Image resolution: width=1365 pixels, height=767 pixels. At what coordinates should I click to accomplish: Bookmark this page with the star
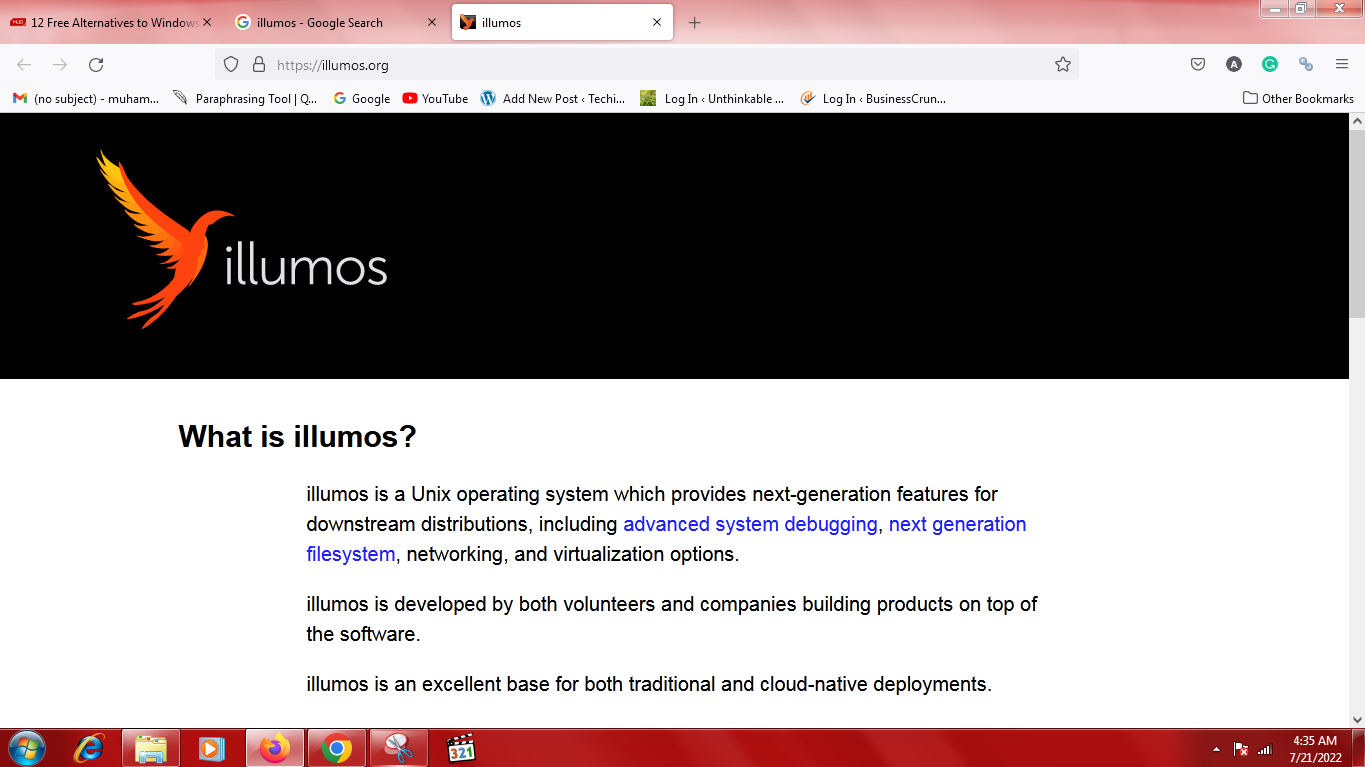[x=1063, y=65]
